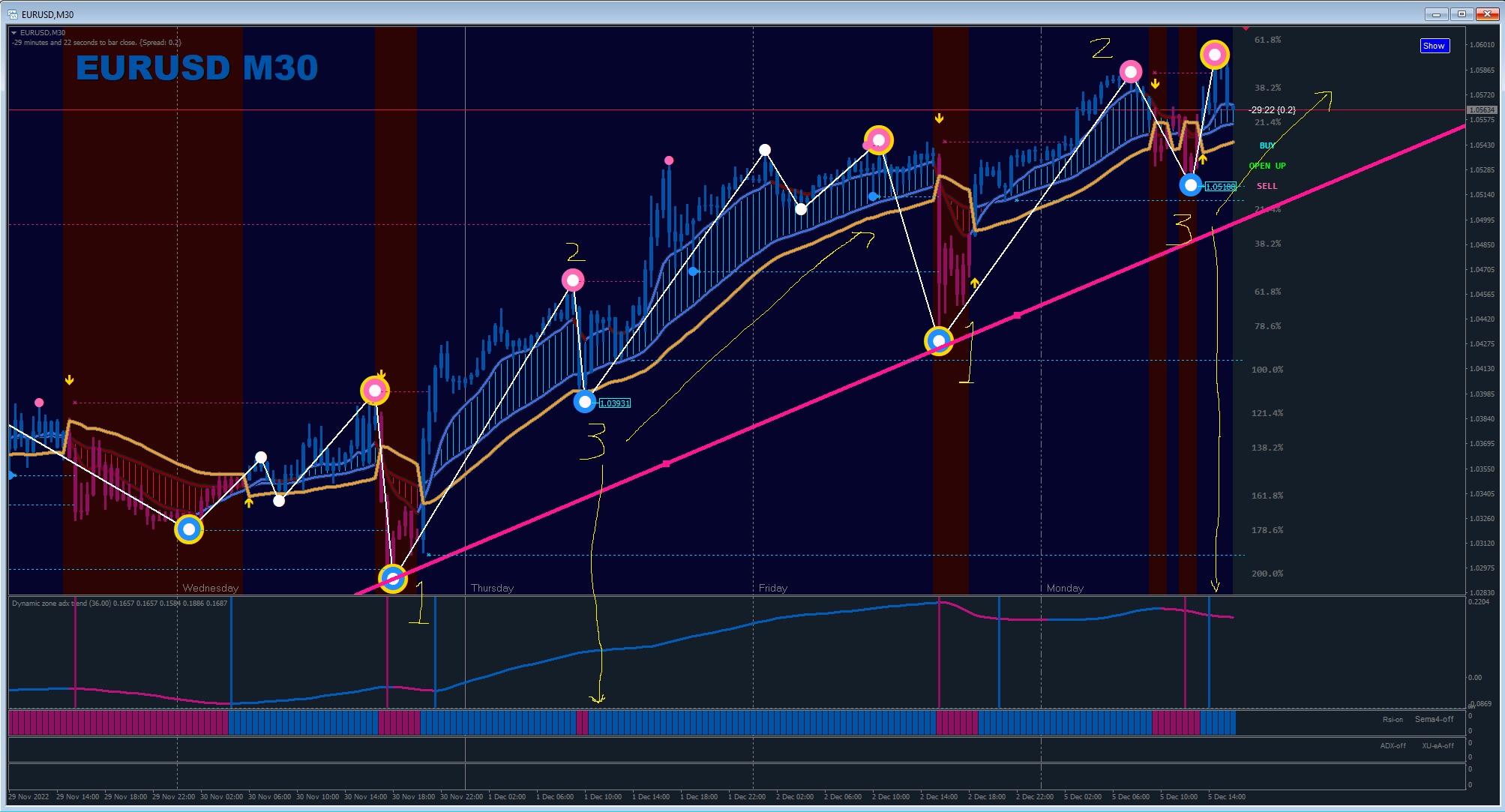The image size is (1505, 812).
Task: Click the red triangle shift marker at chart top
Action: [x=1246, y=28]
